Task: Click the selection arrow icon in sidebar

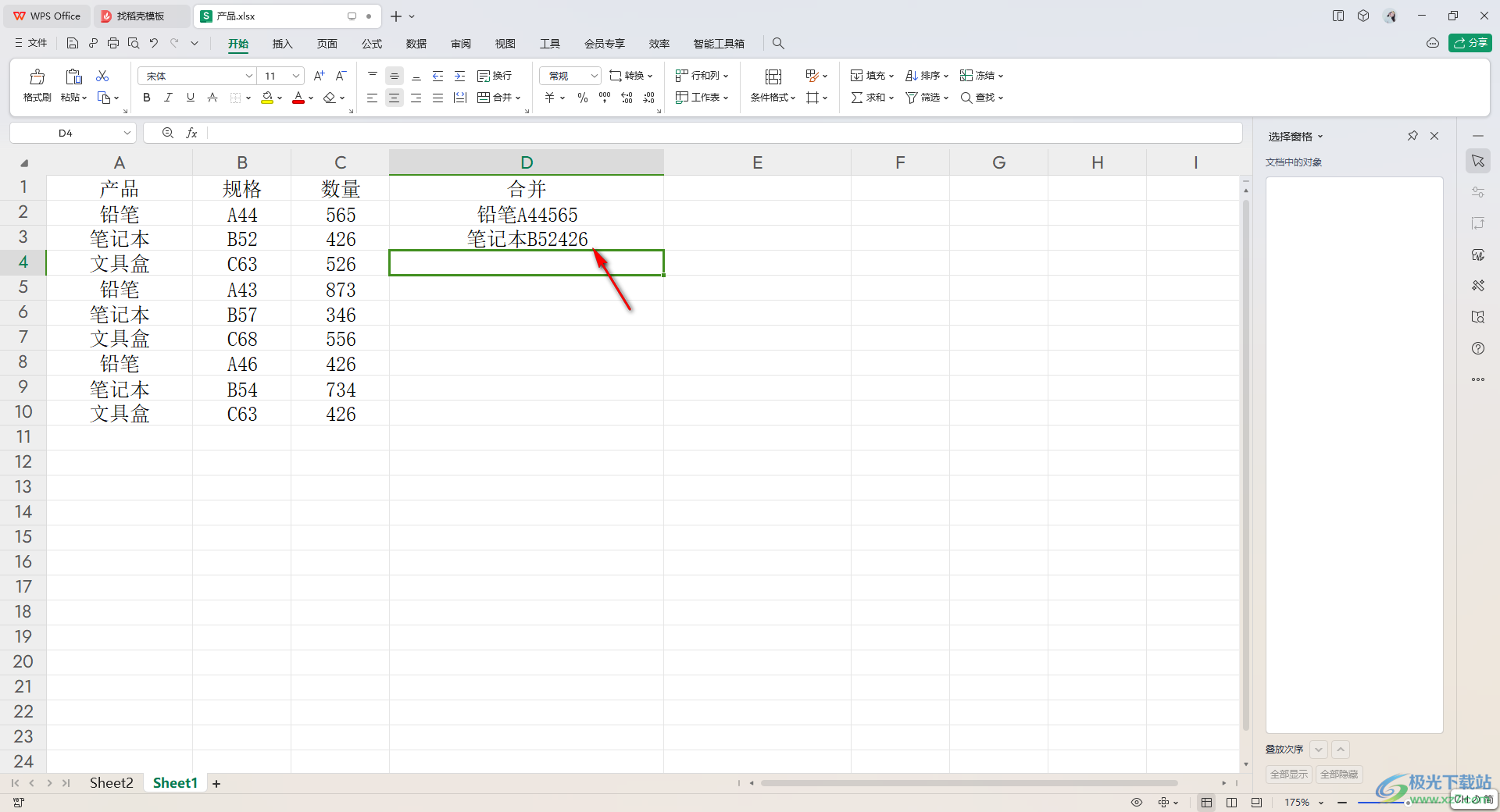Action: 1478,161
